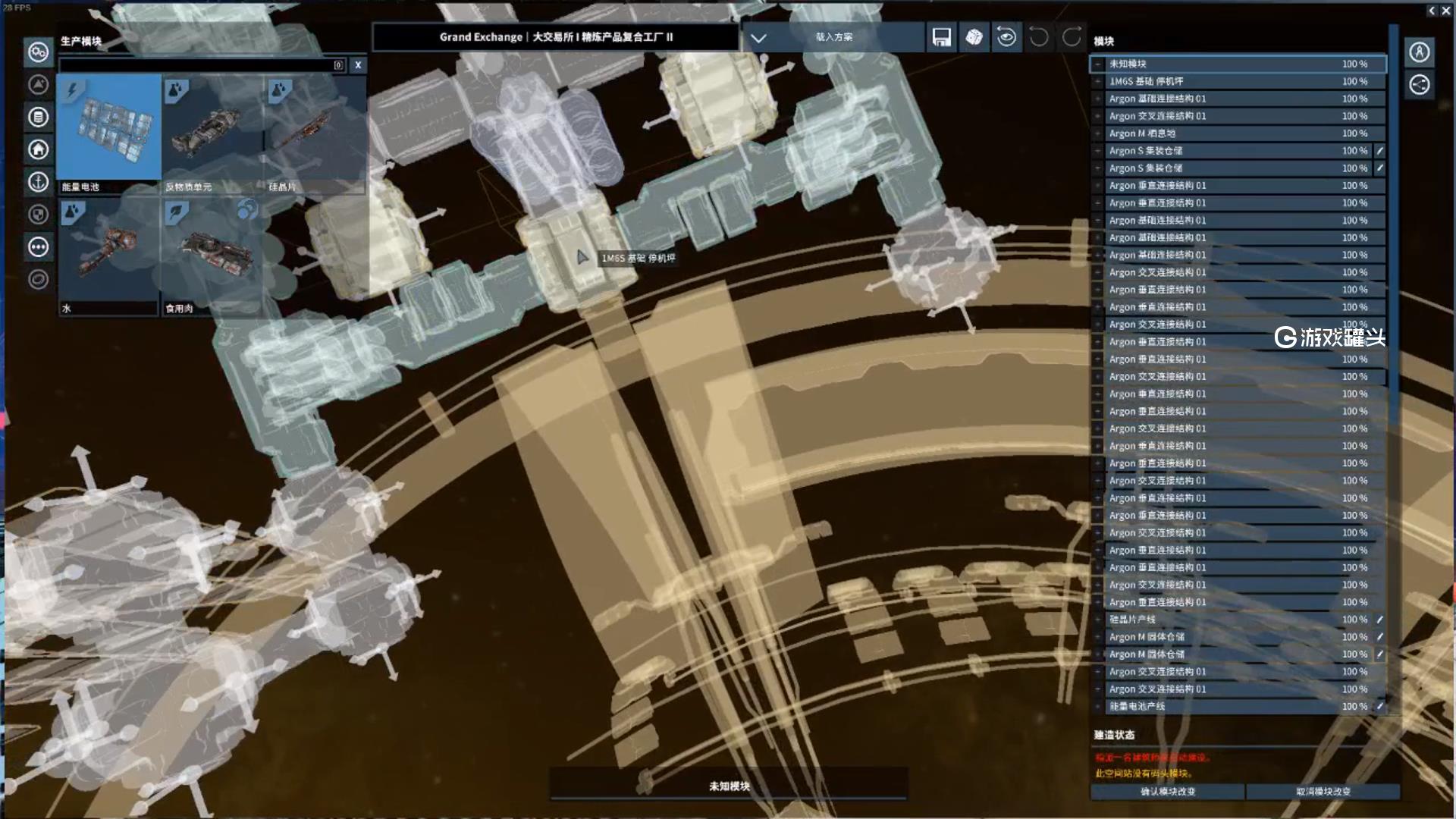Switch to the defence modules category tab
Screen dimensions: 1456x819
coord(38,215)
